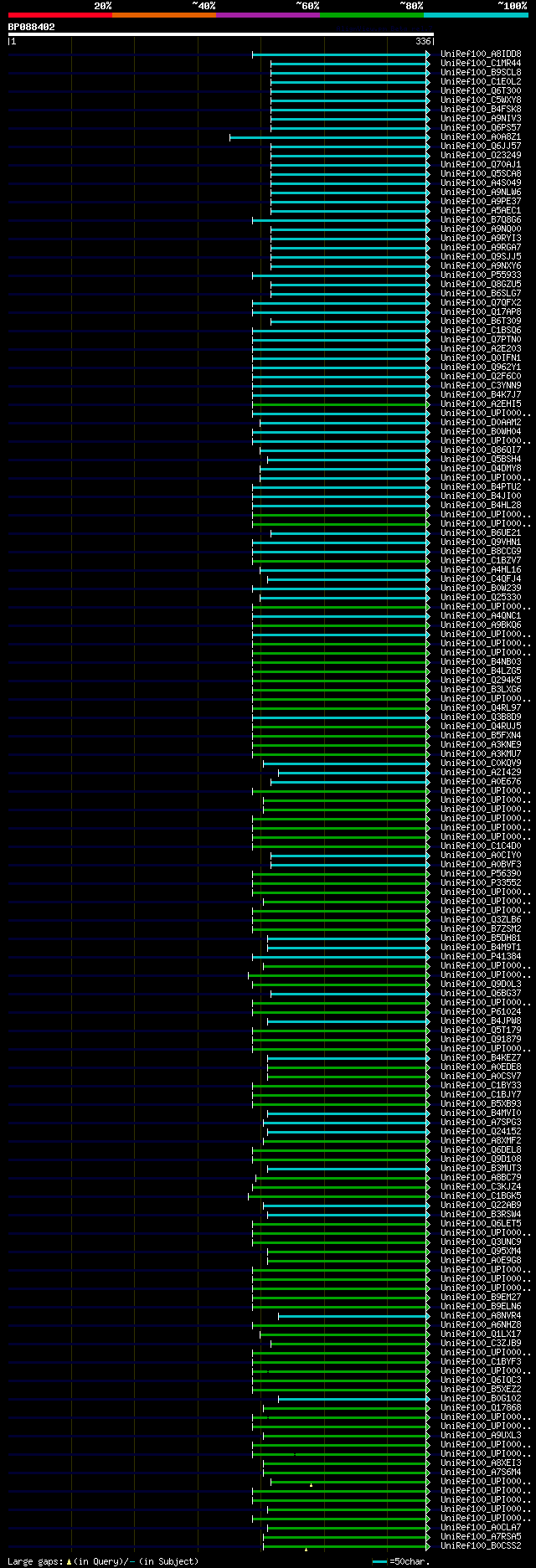Select the query label BP088402
This screenshot has width=536, height=1568.
pos(32,27)
